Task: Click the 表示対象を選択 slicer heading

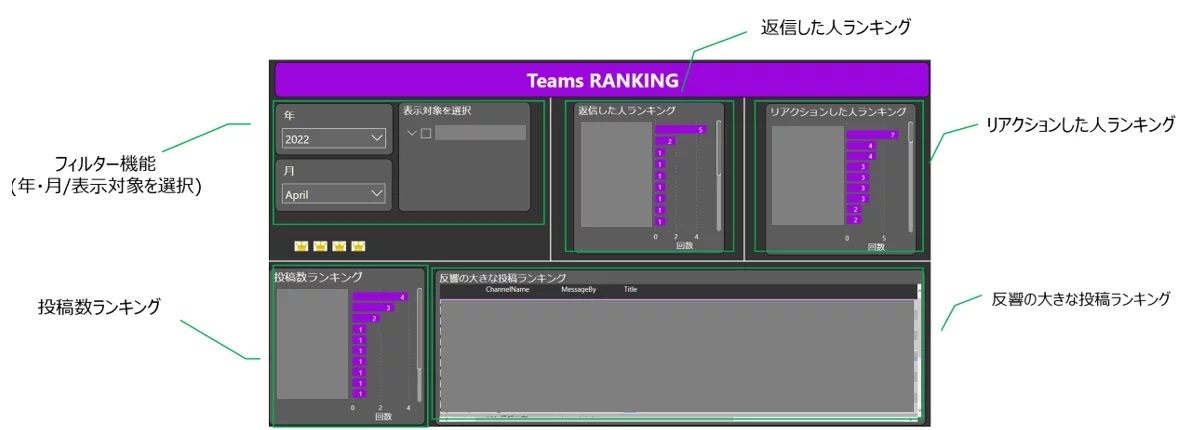Action: (x=437, y=110)
